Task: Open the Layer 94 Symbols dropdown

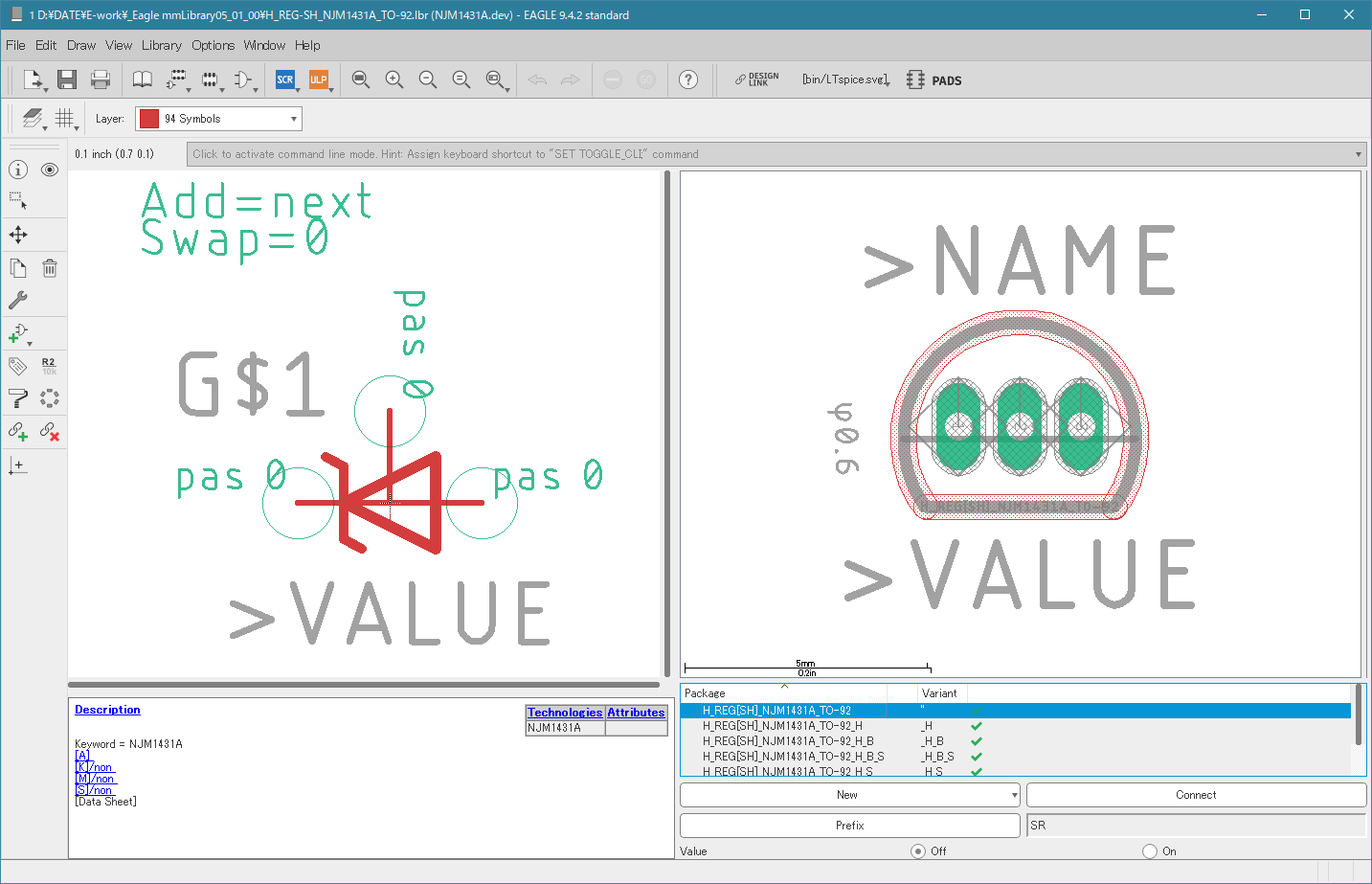Action: pos(218,119)
